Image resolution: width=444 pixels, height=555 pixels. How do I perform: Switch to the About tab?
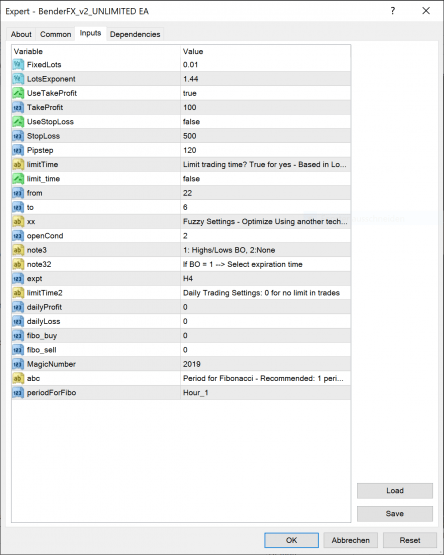pyautogui.click(x=21, y=34)
